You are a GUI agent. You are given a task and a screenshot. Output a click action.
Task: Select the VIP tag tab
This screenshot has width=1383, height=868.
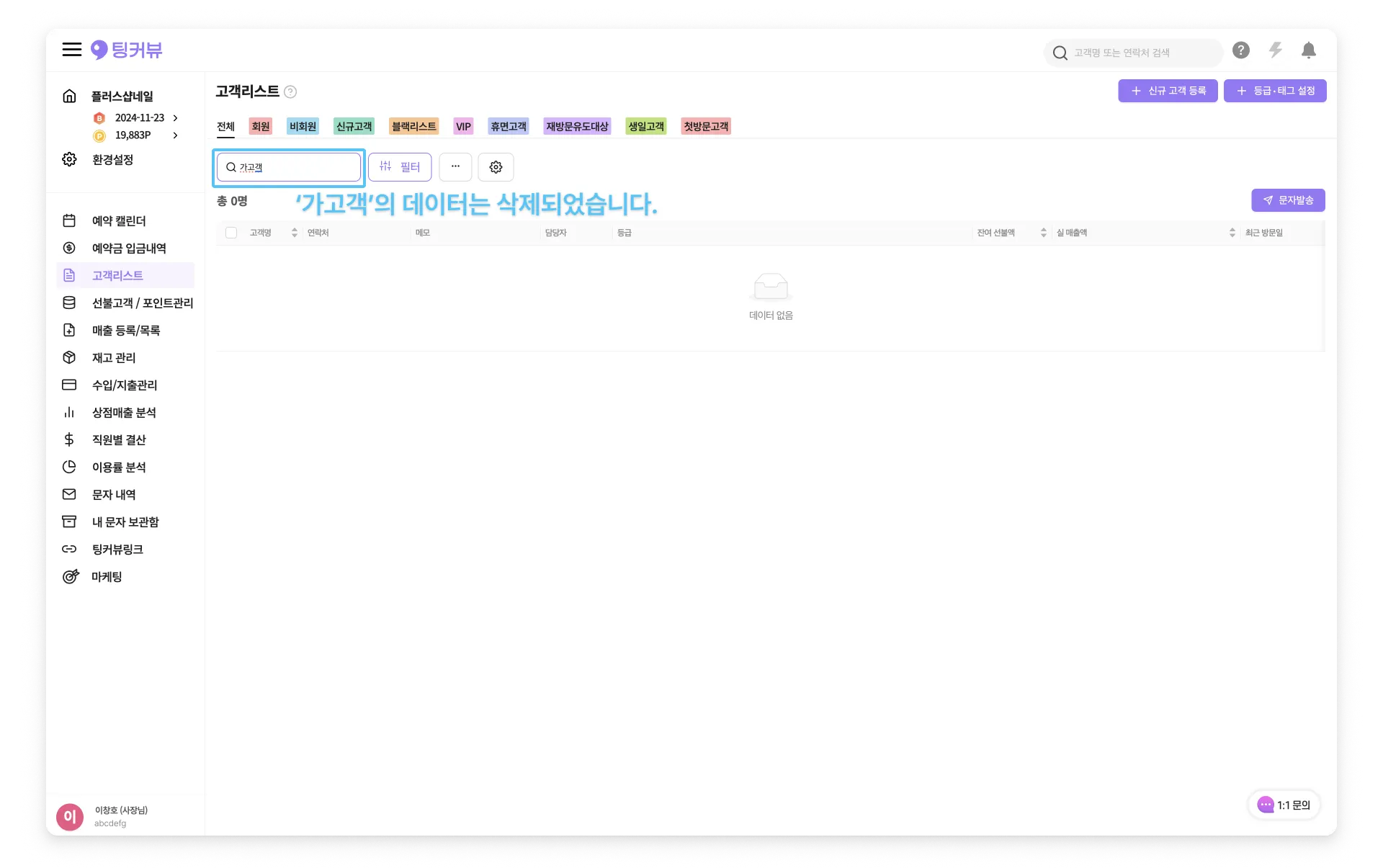[463, 127]
